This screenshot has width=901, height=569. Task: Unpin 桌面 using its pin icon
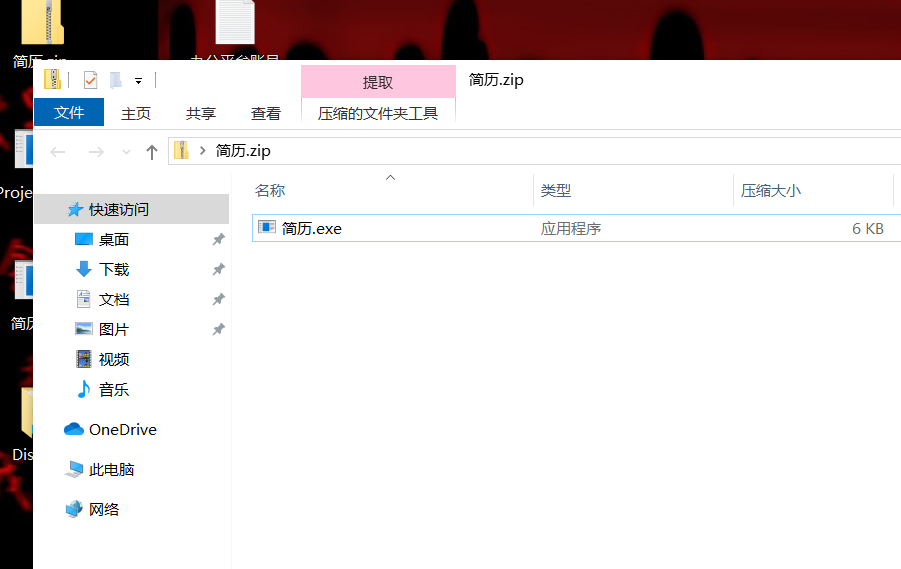[x=219, y=240]
